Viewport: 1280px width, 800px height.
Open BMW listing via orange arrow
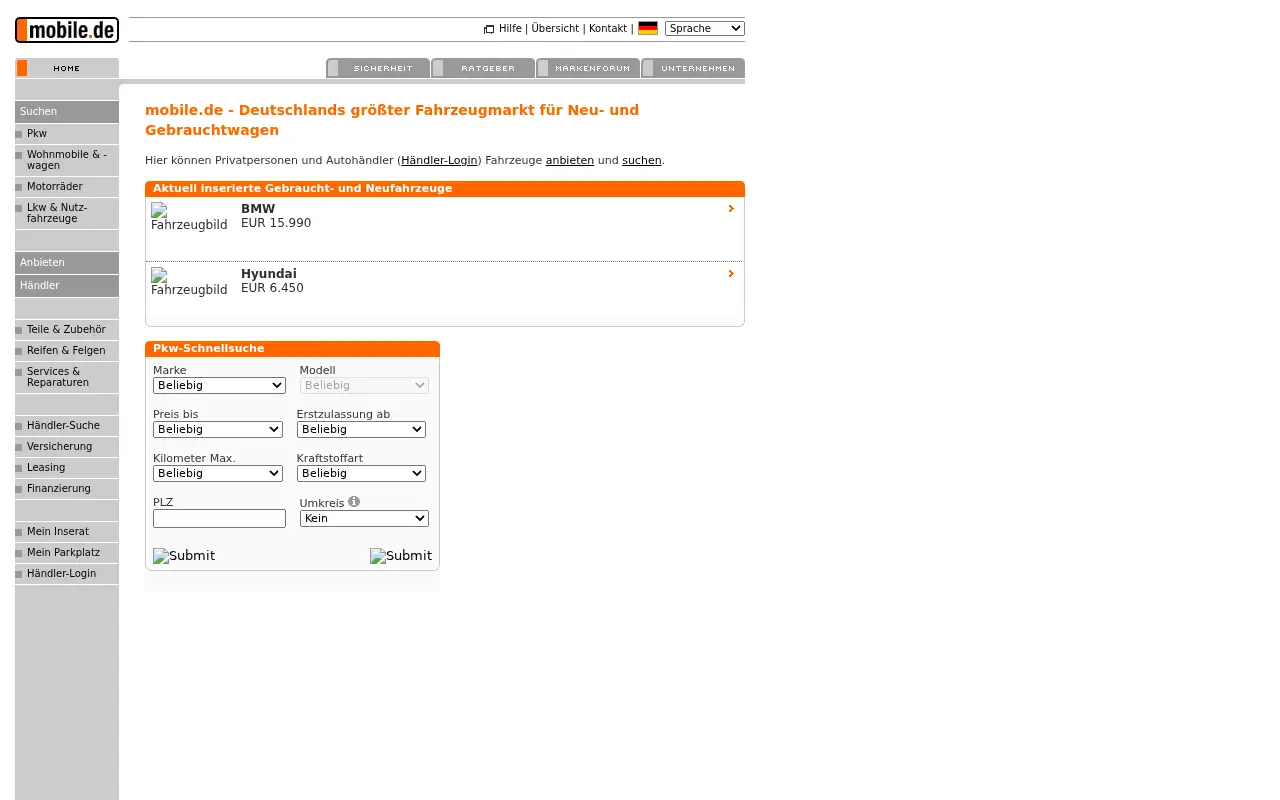click(731, 209)
